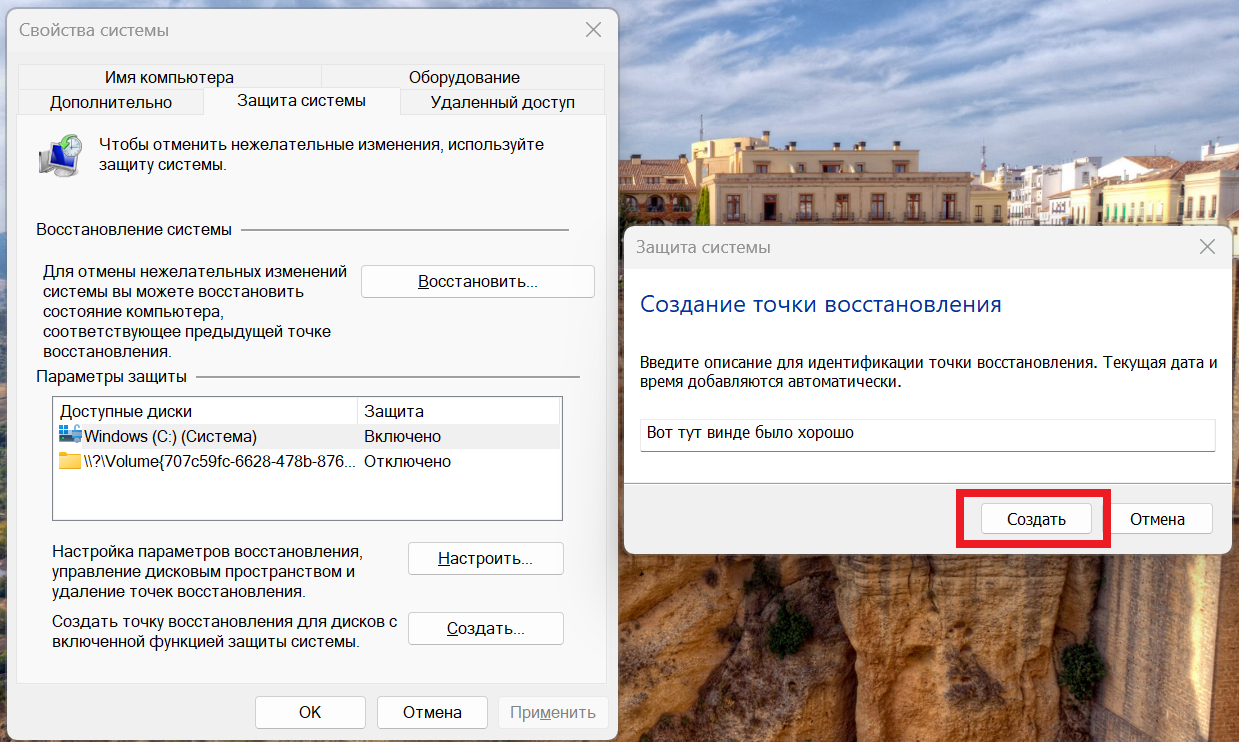Open the Оборудование tab
The width and height of the screenshot is (1239, 742).
pyautogui.click(x=464, y=77)
